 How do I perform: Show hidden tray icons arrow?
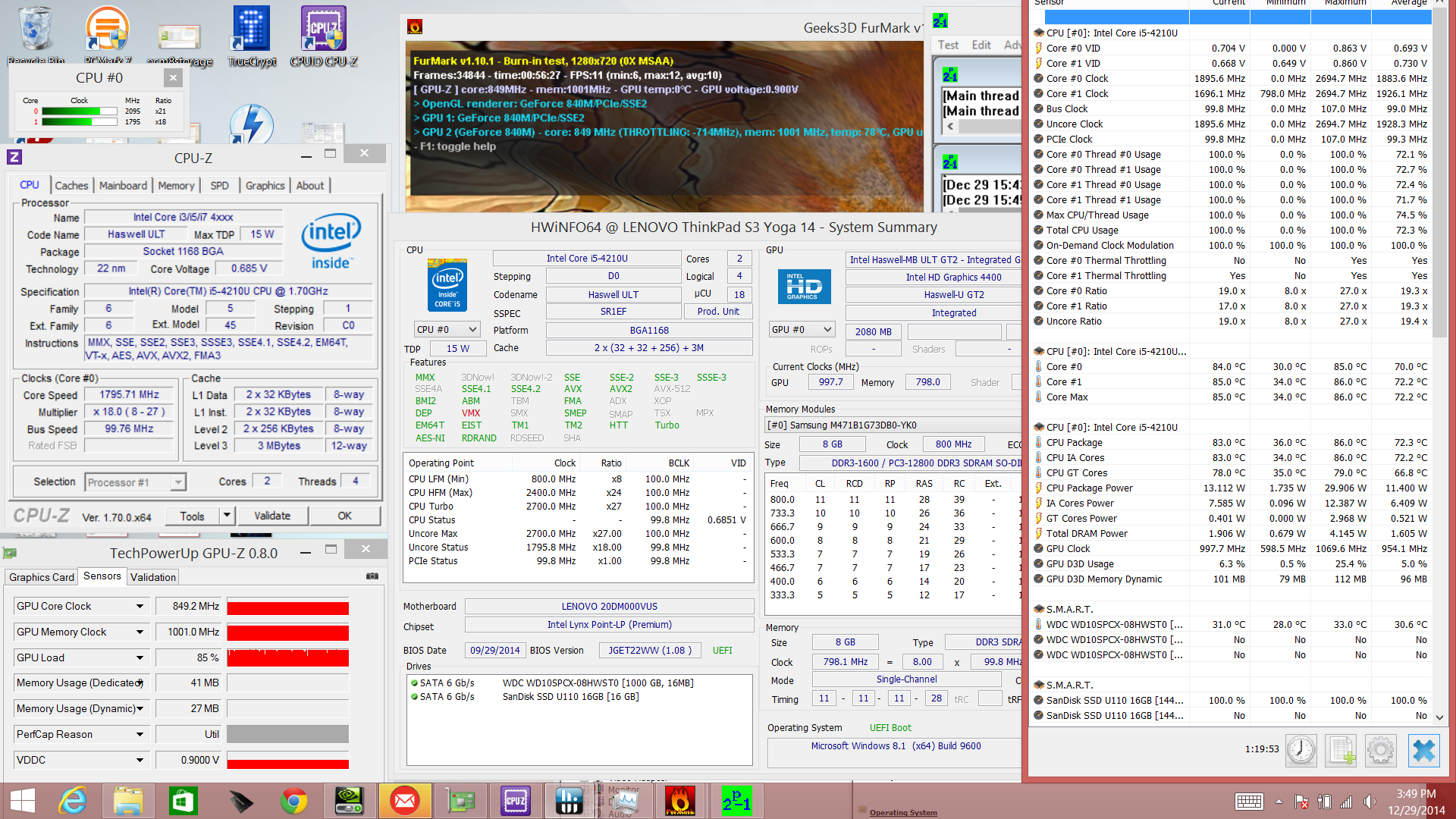[1279, 802]
